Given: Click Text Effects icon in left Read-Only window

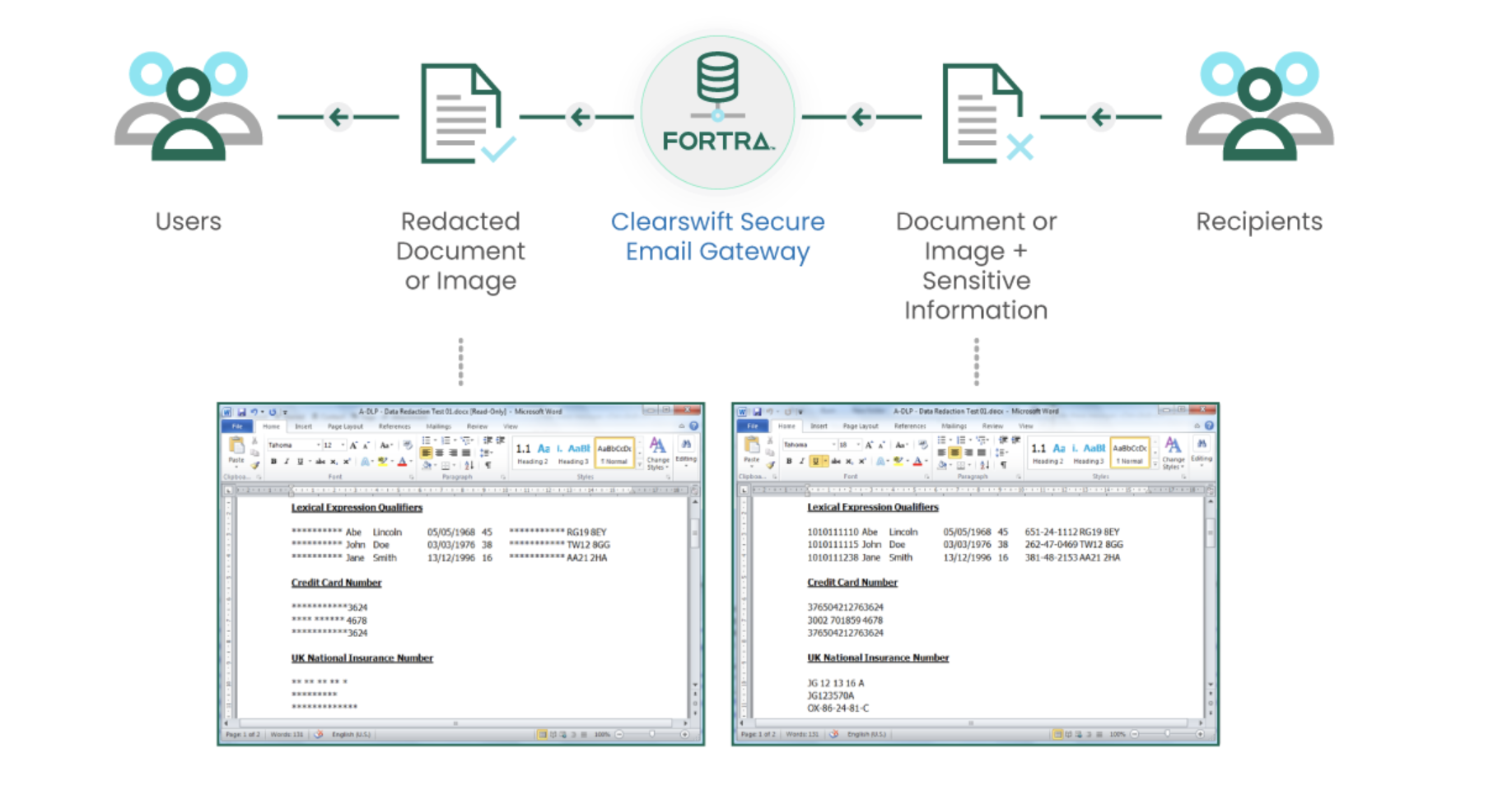Looking at the screenshot, I should click(366, 462).
